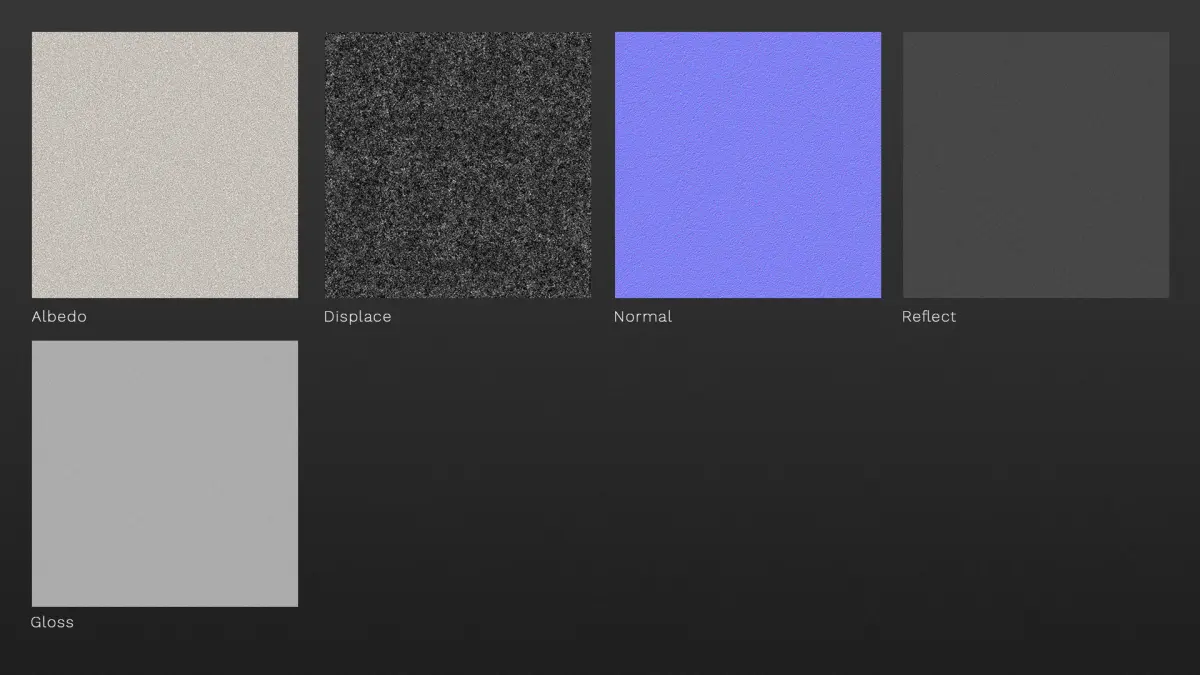Click the 'Albedo' label text
Image resolution: width=1200 pixels, height=675 pixels.
[x=59, y=316]
